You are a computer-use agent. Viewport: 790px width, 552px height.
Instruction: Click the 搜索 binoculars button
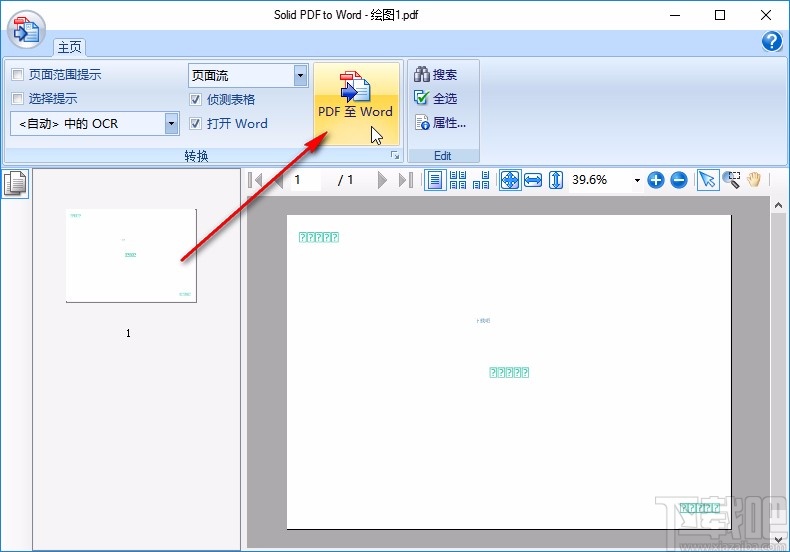click(x=435, y=75)
